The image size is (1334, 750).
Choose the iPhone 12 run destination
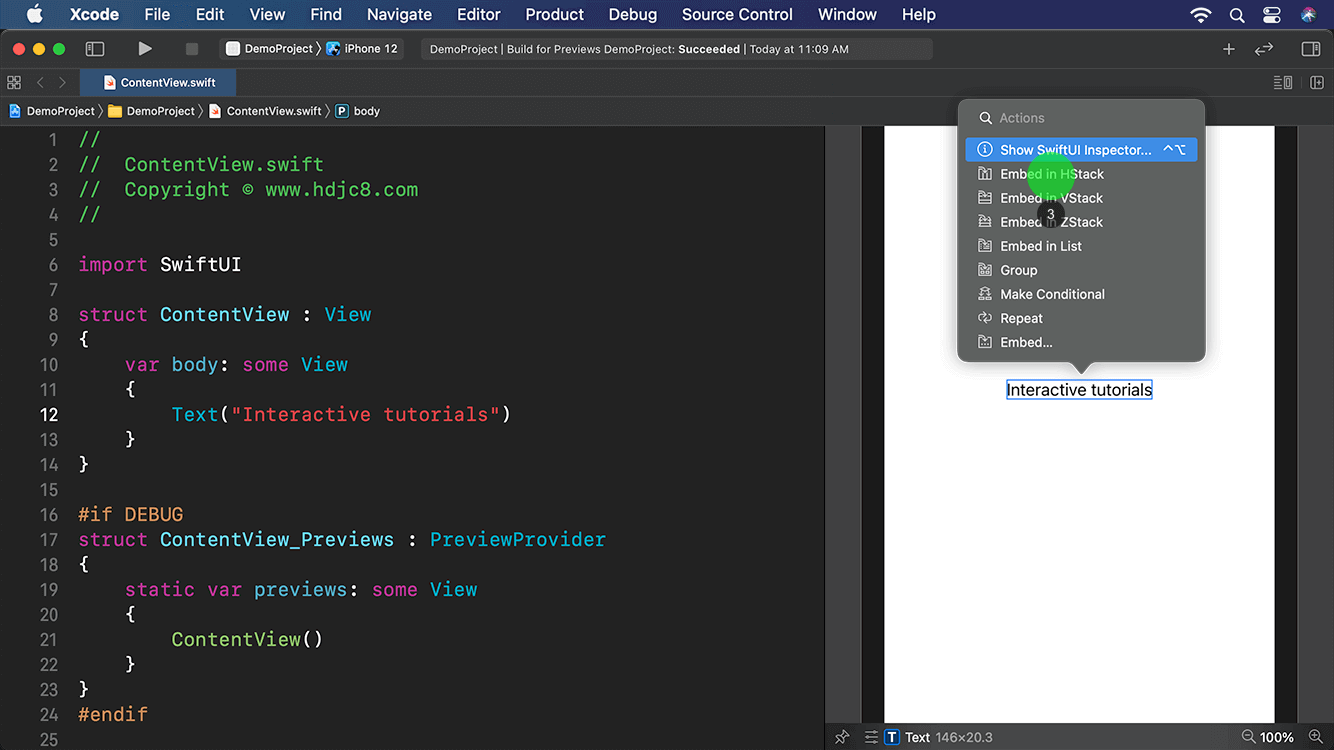point(362,49)
